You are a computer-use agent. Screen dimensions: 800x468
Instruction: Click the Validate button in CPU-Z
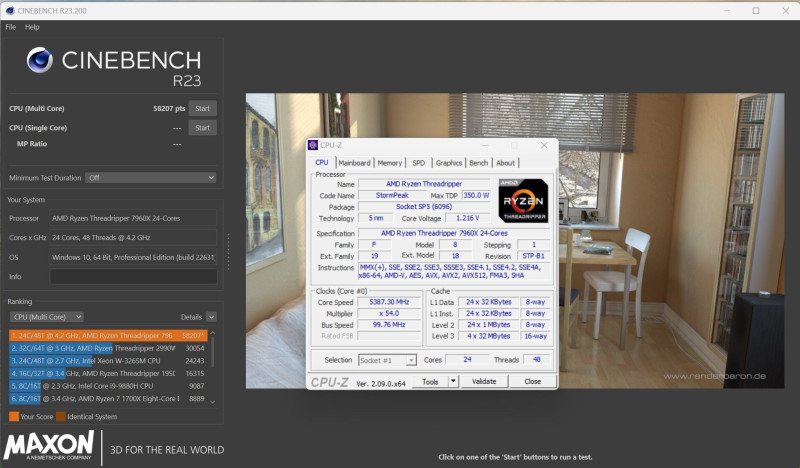tap(484, 382)
